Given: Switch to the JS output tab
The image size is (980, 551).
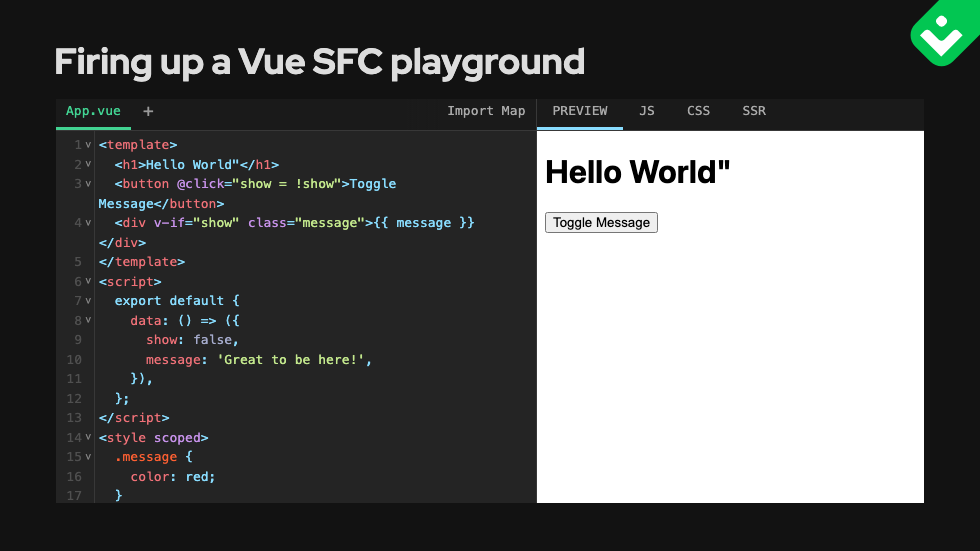Looking at the screenshot, I should point(647,111).
